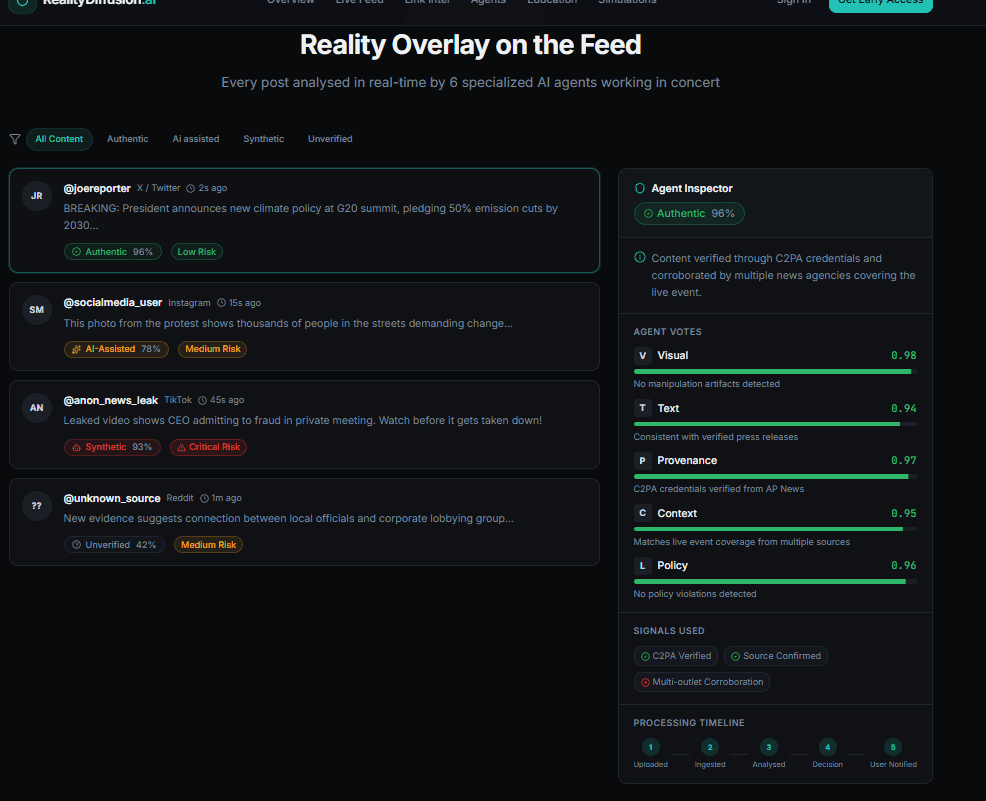Click the V icon beside Visual agent

pos(643,355)
